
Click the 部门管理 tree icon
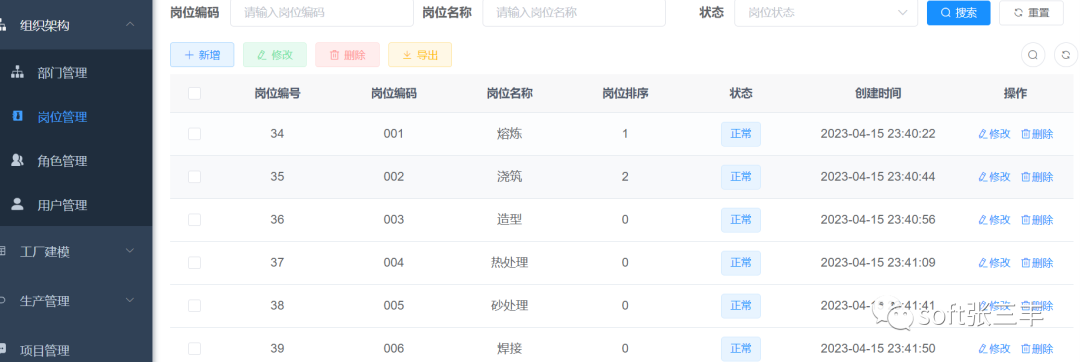click(18, 72)
